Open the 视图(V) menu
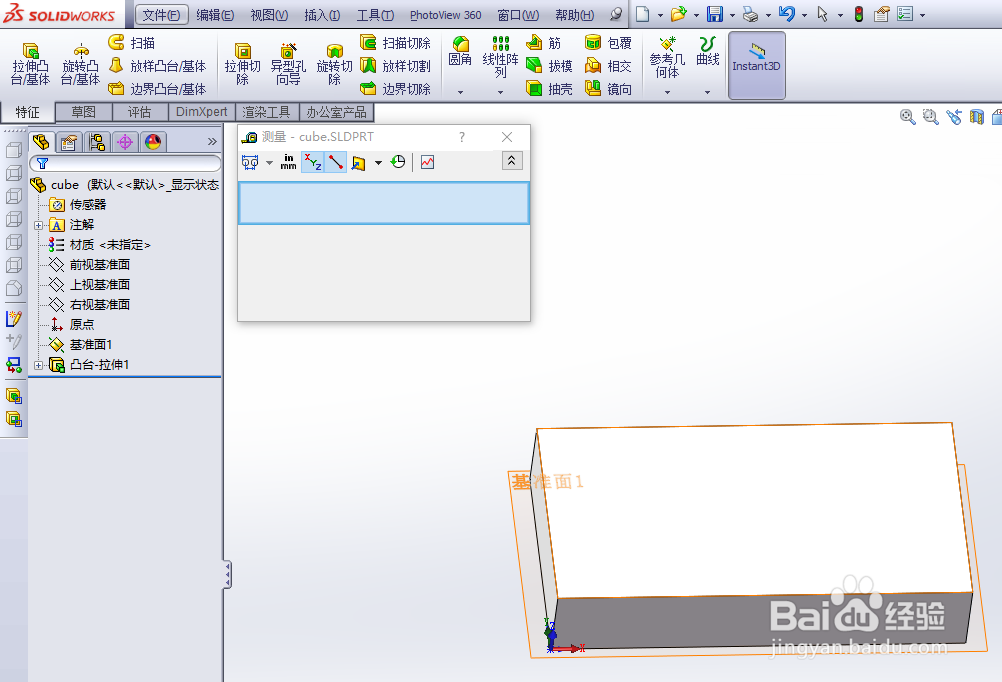The image size is (1002, 682). (x=269, y=15)
